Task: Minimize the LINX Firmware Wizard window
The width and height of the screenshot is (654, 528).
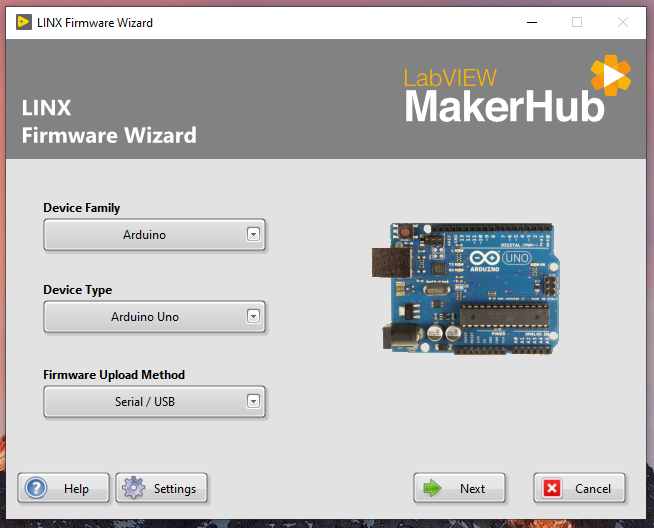Action: (532, 22)
